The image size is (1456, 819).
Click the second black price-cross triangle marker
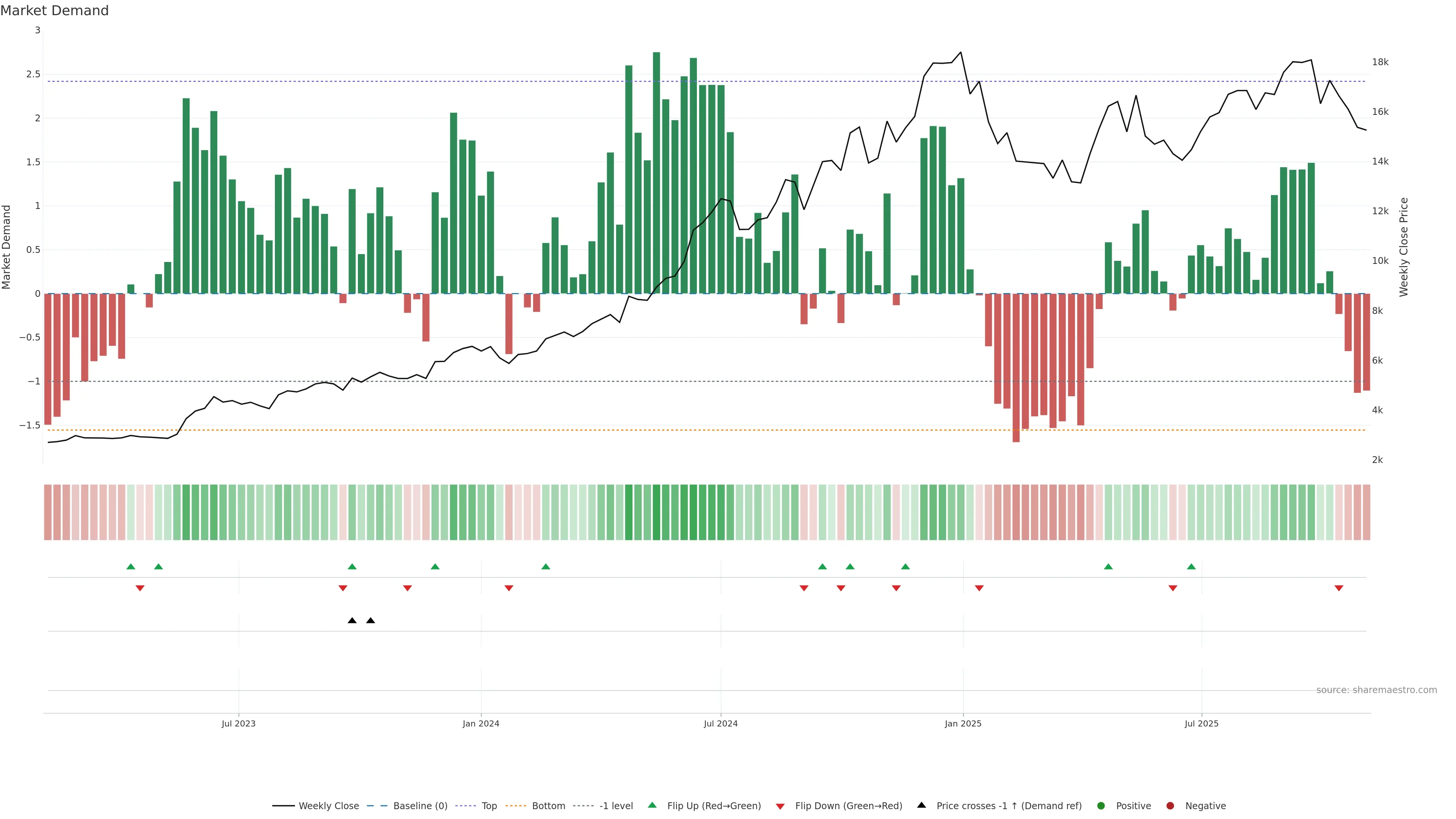point(370,621)
